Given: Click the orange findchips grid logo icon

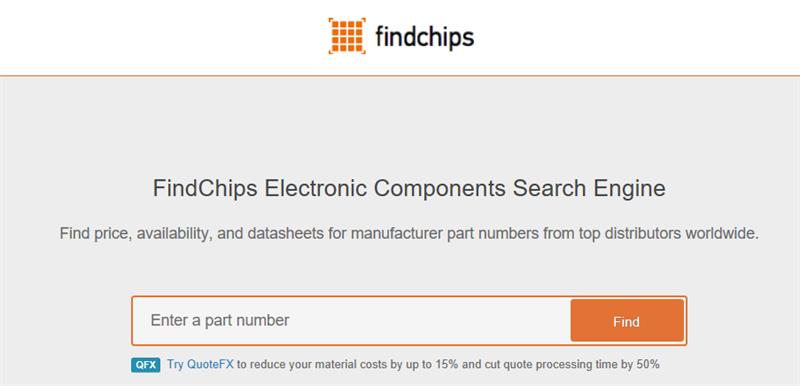Looking at the screenshot, I should click(x=347, y=36).
